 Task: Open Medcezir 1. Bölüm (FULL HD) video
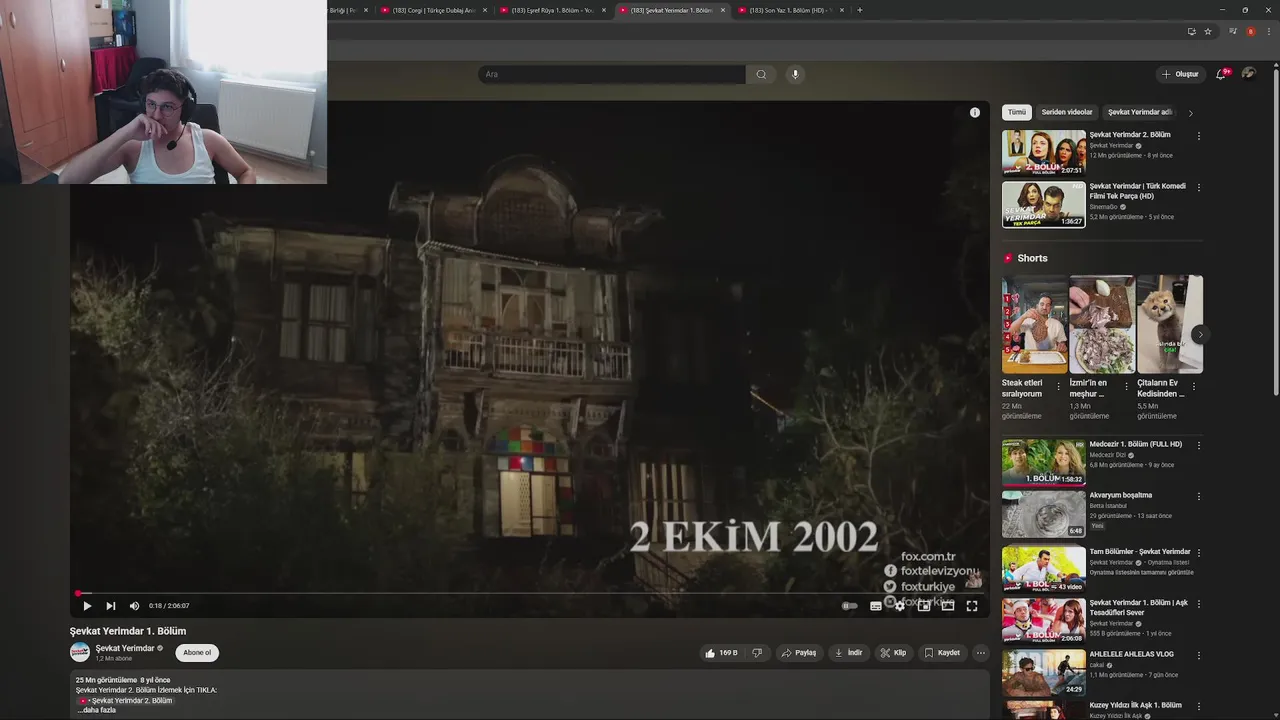click(x=1044, y=462)
